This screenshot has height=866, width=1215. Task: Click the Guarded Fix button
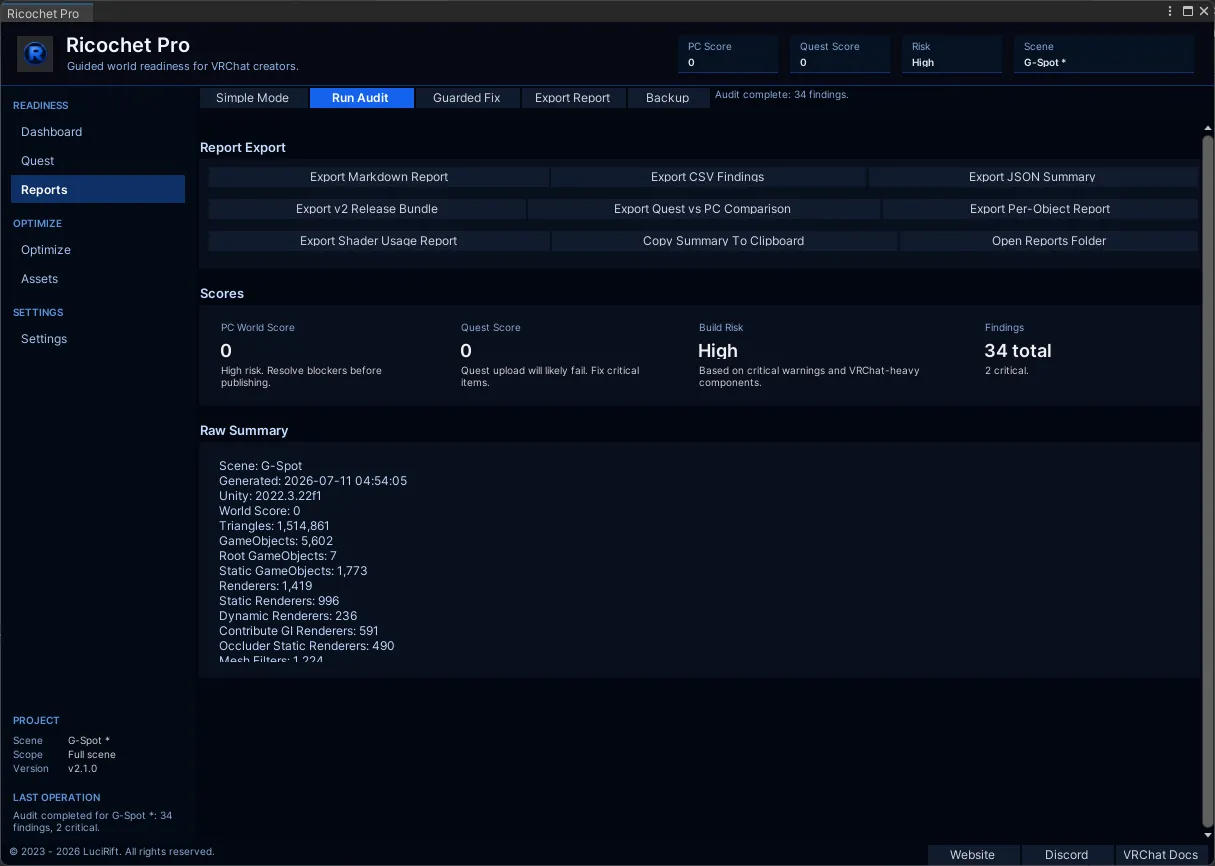point(467,98)
